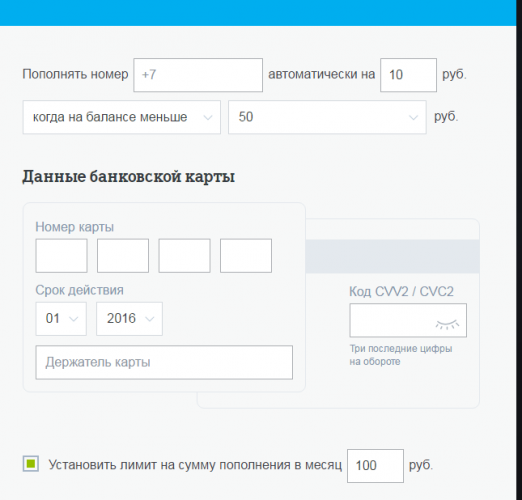
Task: Select the third card number box
Action: coord(184,256)
